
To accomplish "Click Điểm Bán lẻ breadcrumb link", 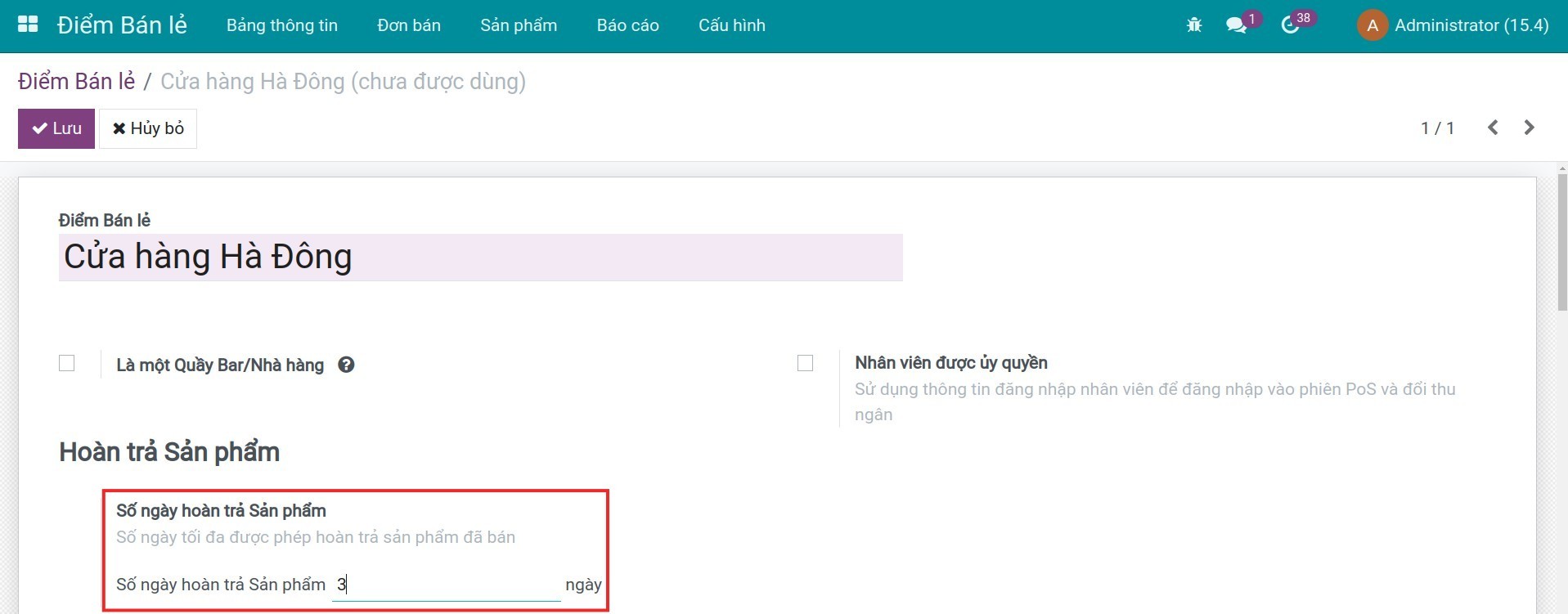I will click(76, 82).
